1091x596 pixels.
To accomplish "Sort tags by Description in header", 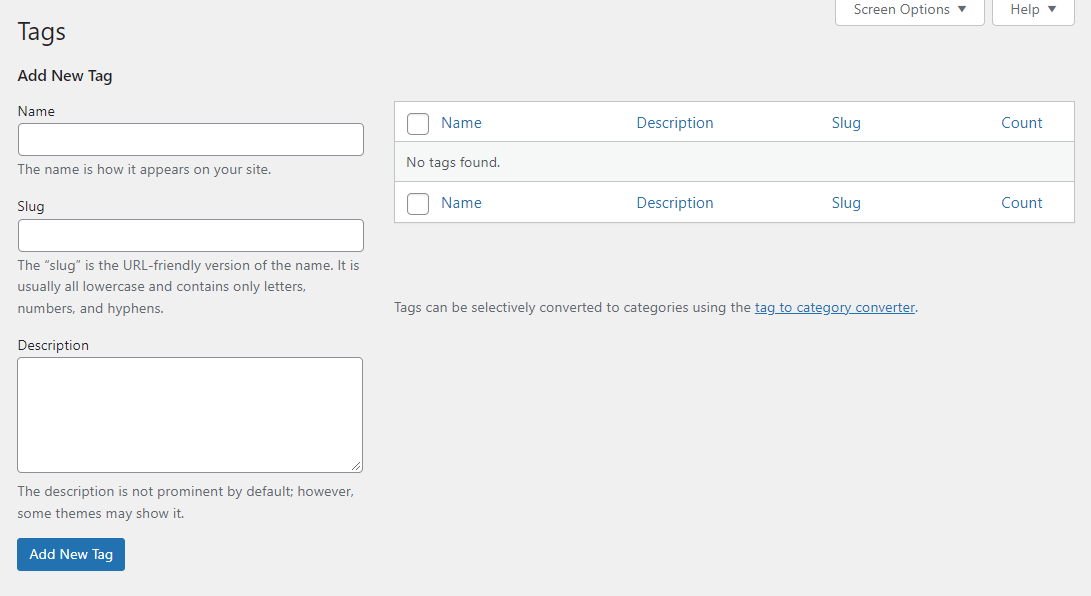I will pyautogui.click(x=675, y=123).
